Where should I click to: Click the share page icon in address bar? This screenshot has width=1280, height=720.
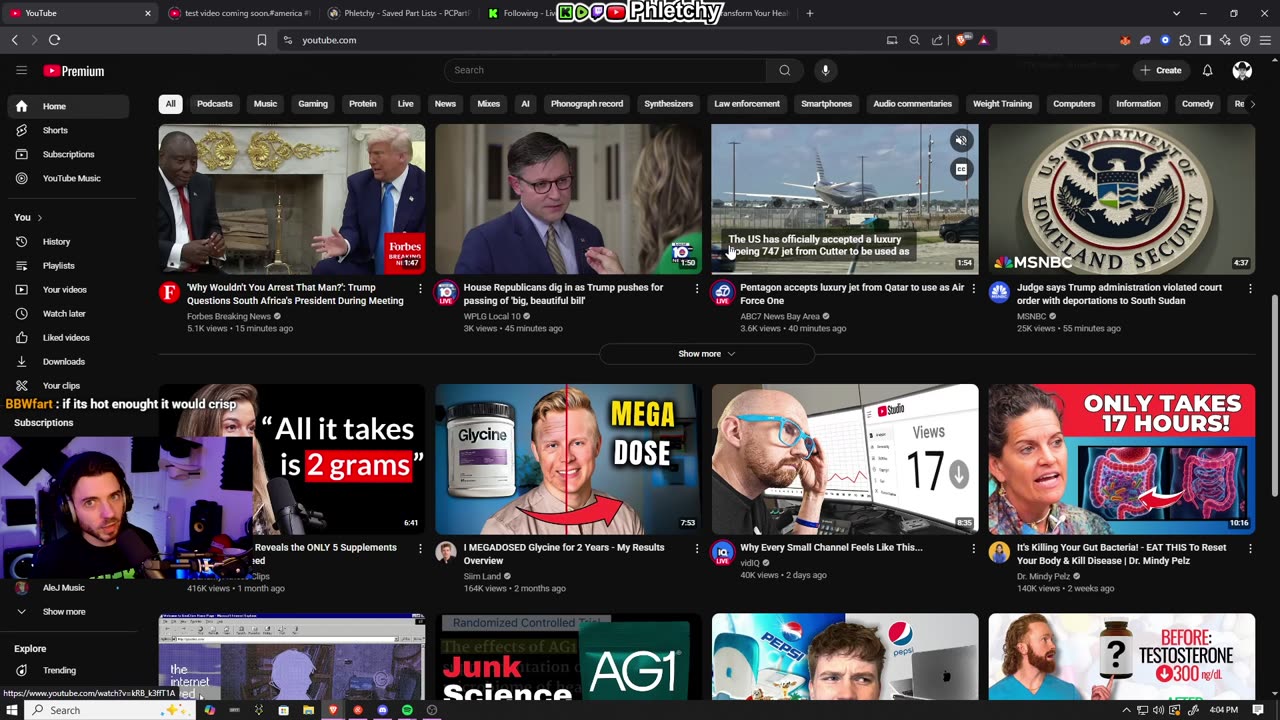pyautogui.click(x=937, y=40)
